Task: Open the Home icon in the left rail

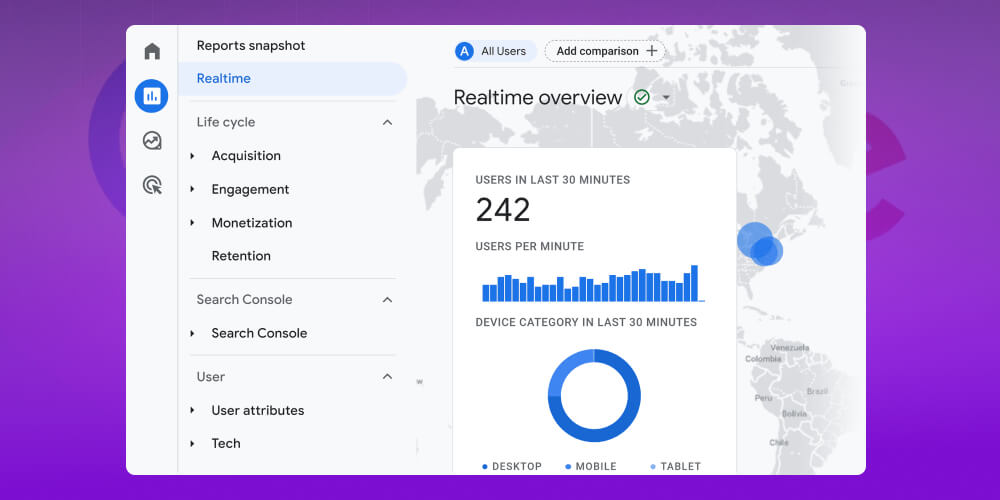Action: [x=152, y=51]
